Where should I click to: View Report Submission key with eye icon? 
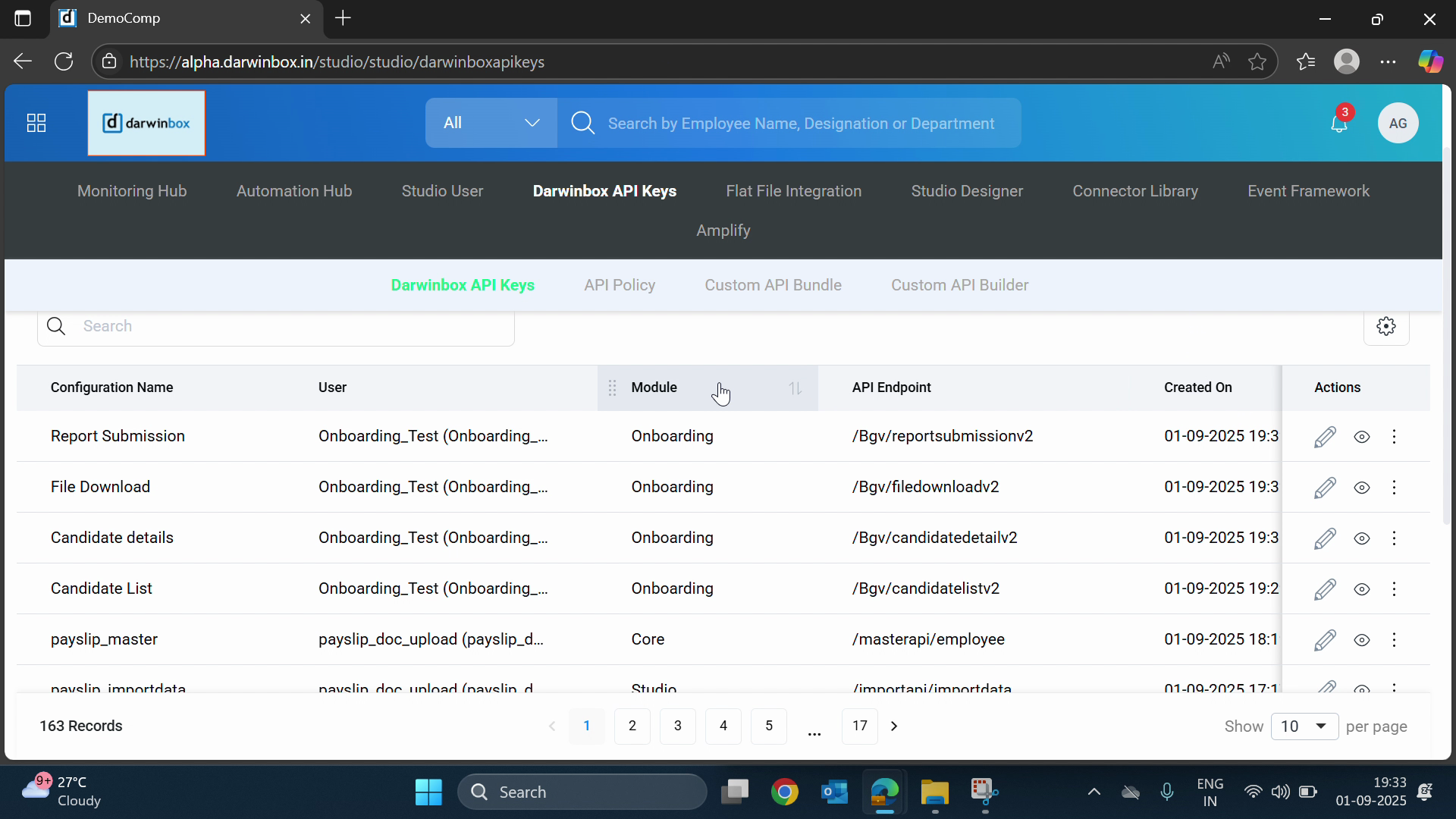coord(1362,437)
